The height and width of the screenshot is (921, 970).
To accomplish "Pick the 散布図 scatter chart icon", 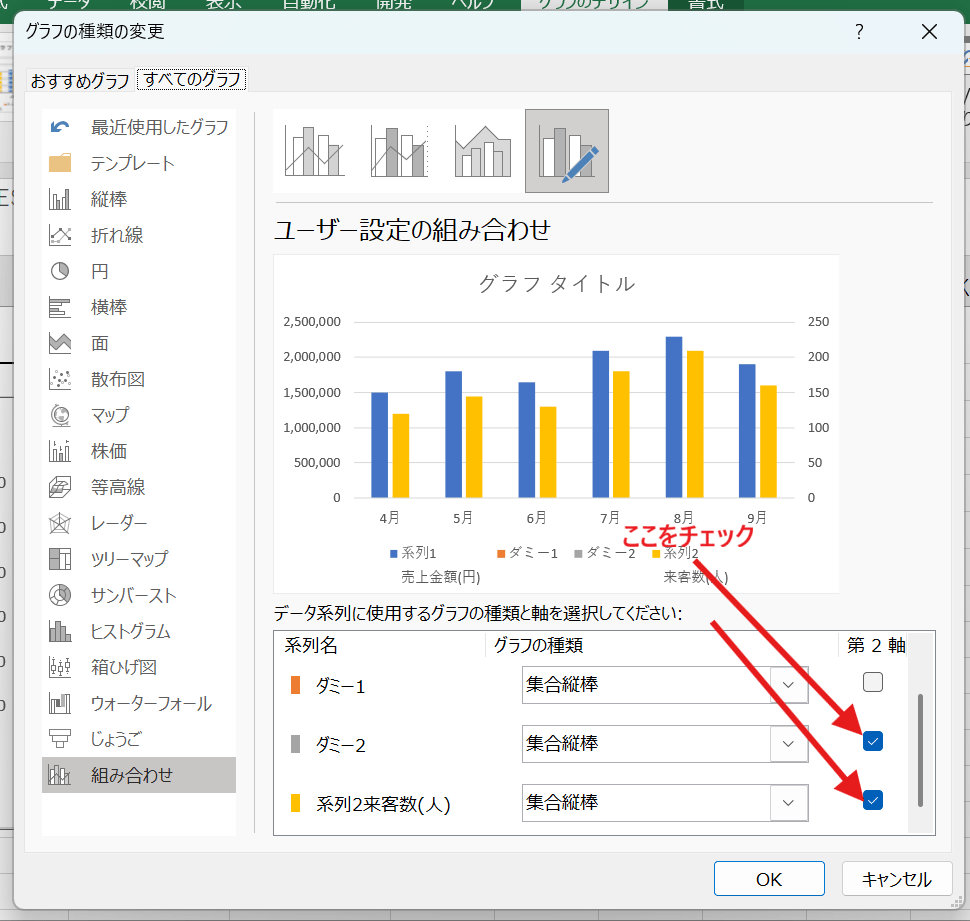I will click(x=60, y=379).
